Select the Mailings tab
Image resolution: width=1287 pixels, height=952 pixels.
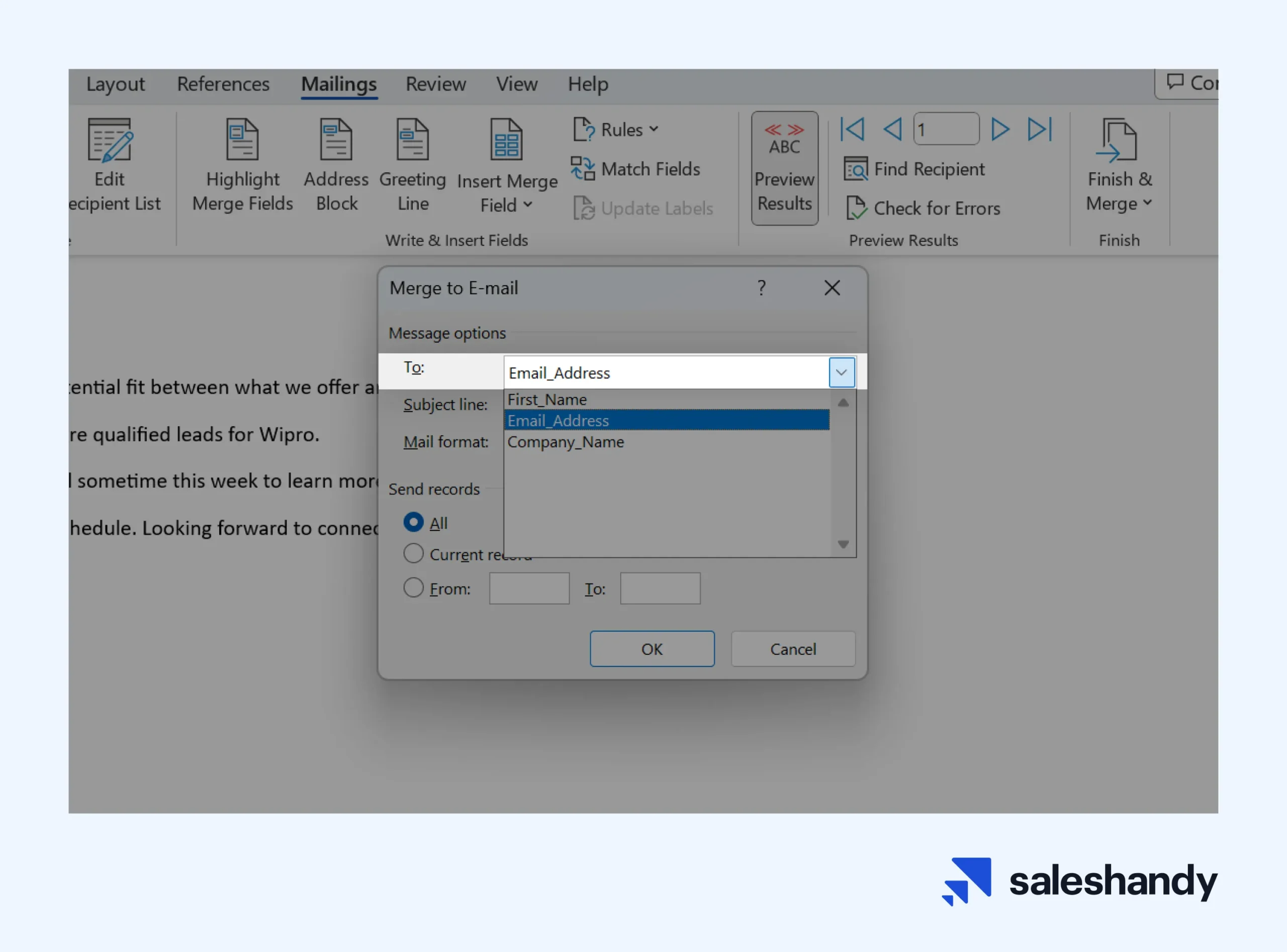coord(339,84)
